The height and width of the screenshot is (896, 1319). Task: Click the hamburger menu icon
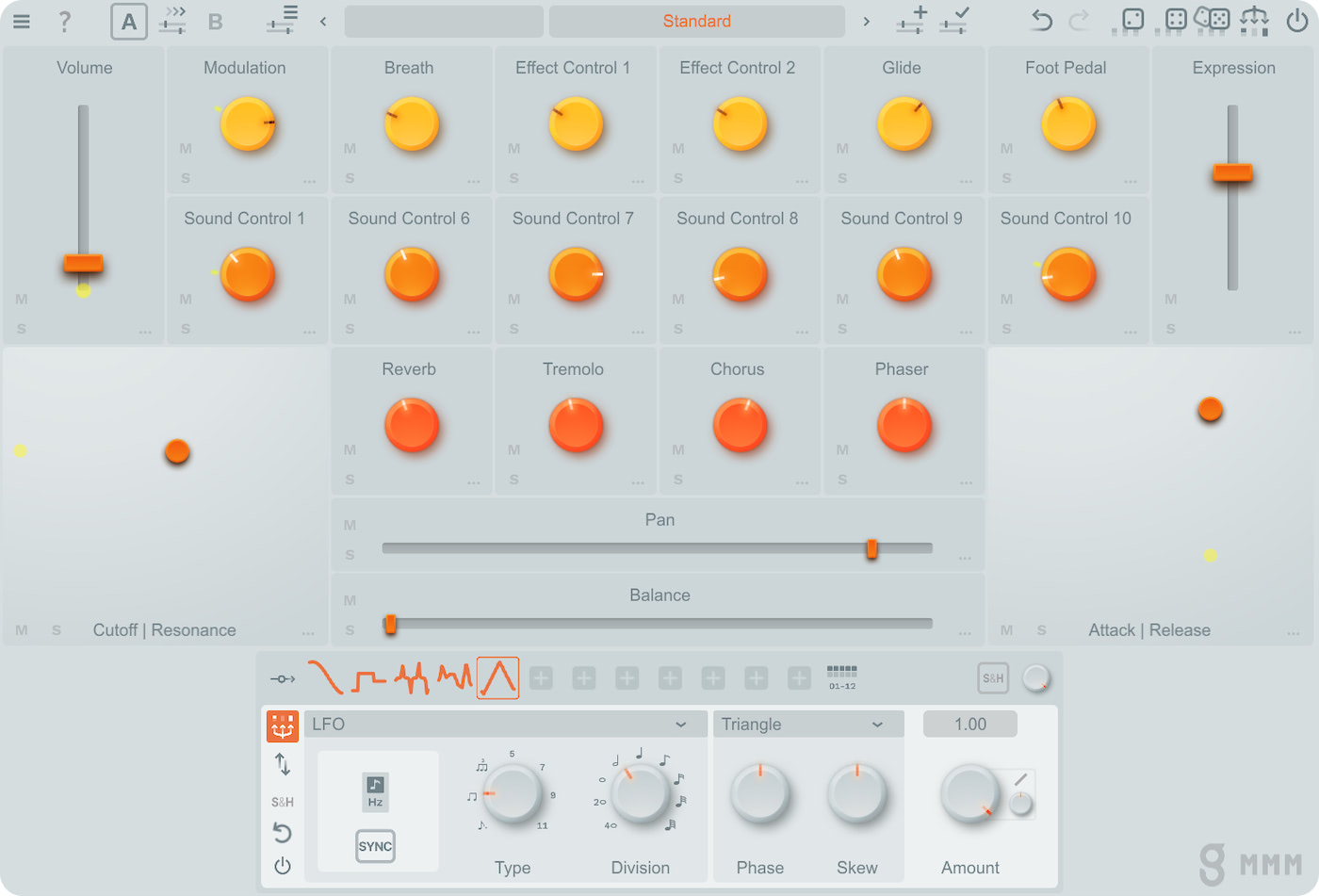21,21
